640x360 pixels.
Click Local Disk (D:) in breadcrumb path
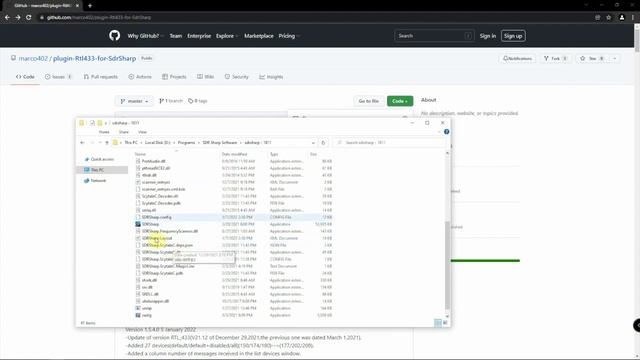point(158,142)
